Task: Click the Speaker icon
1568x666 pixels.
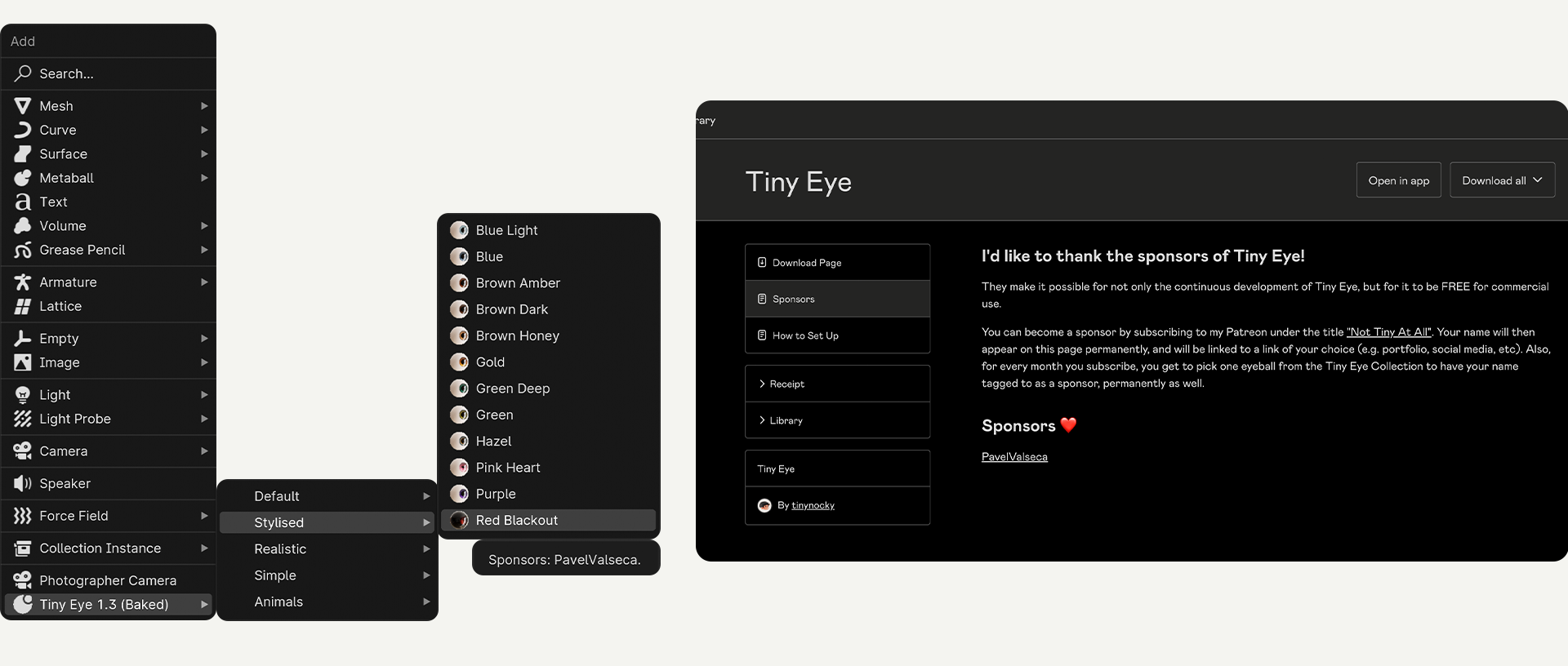Action: pyautogui.click(x=23, y=483)
